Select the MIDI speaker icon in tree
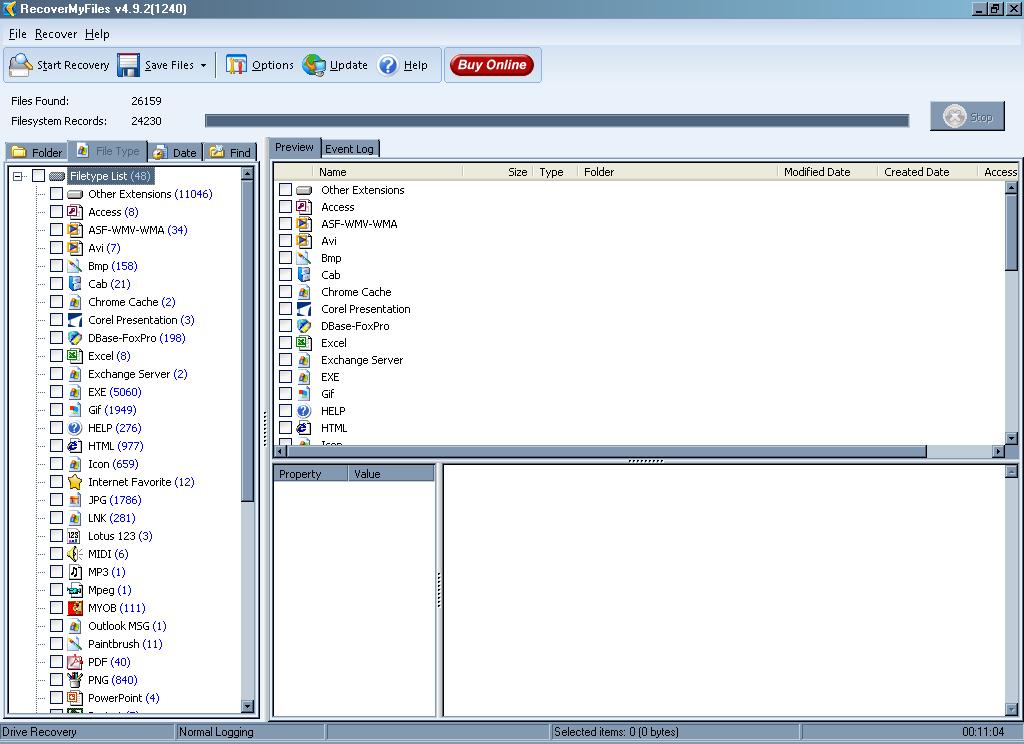The image size is (1024, 744). 75,554
